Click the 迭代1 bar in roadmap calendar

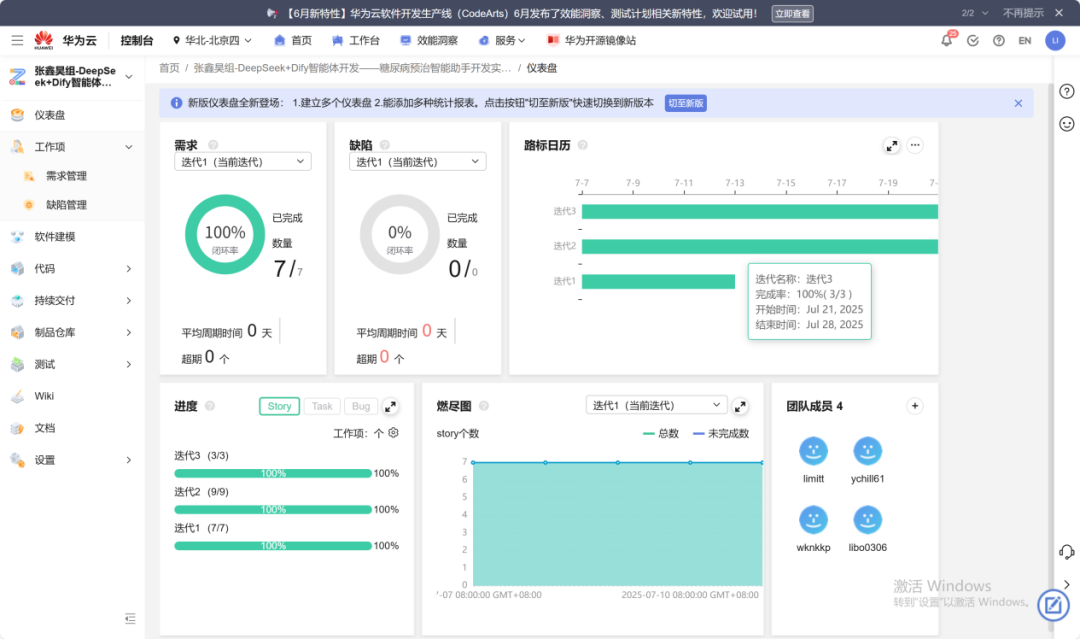click(x=658, y=281)
